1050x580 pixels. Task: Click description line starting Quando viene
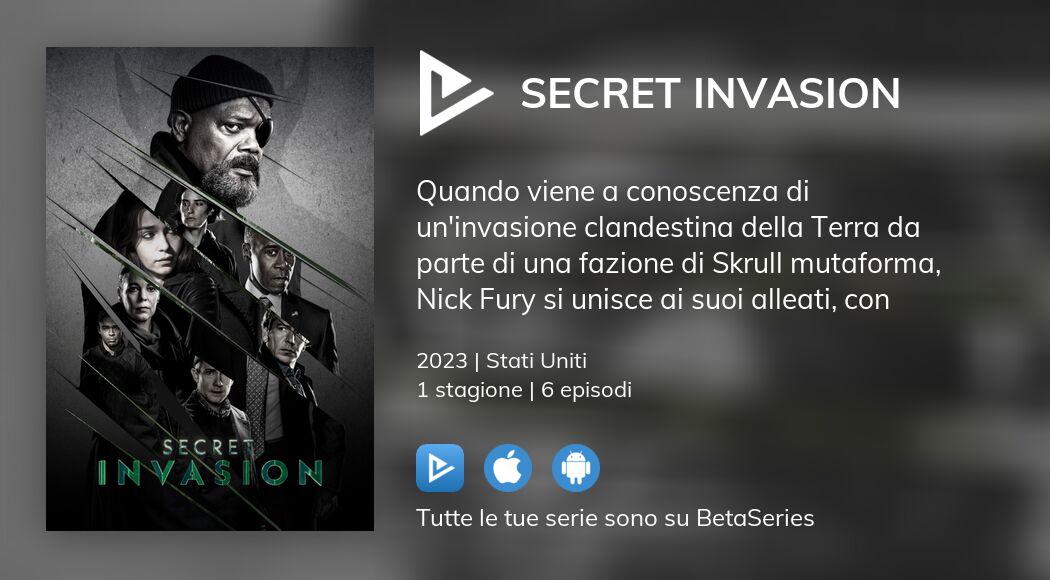pos(613,192)
